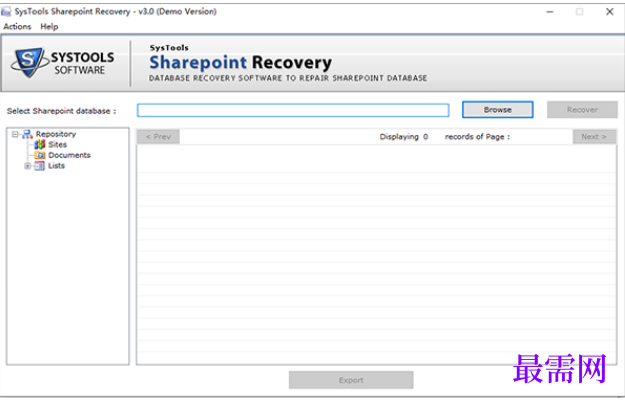
Task: Click the 'Displaying 0' records text
Action: [x=403, y=137]
